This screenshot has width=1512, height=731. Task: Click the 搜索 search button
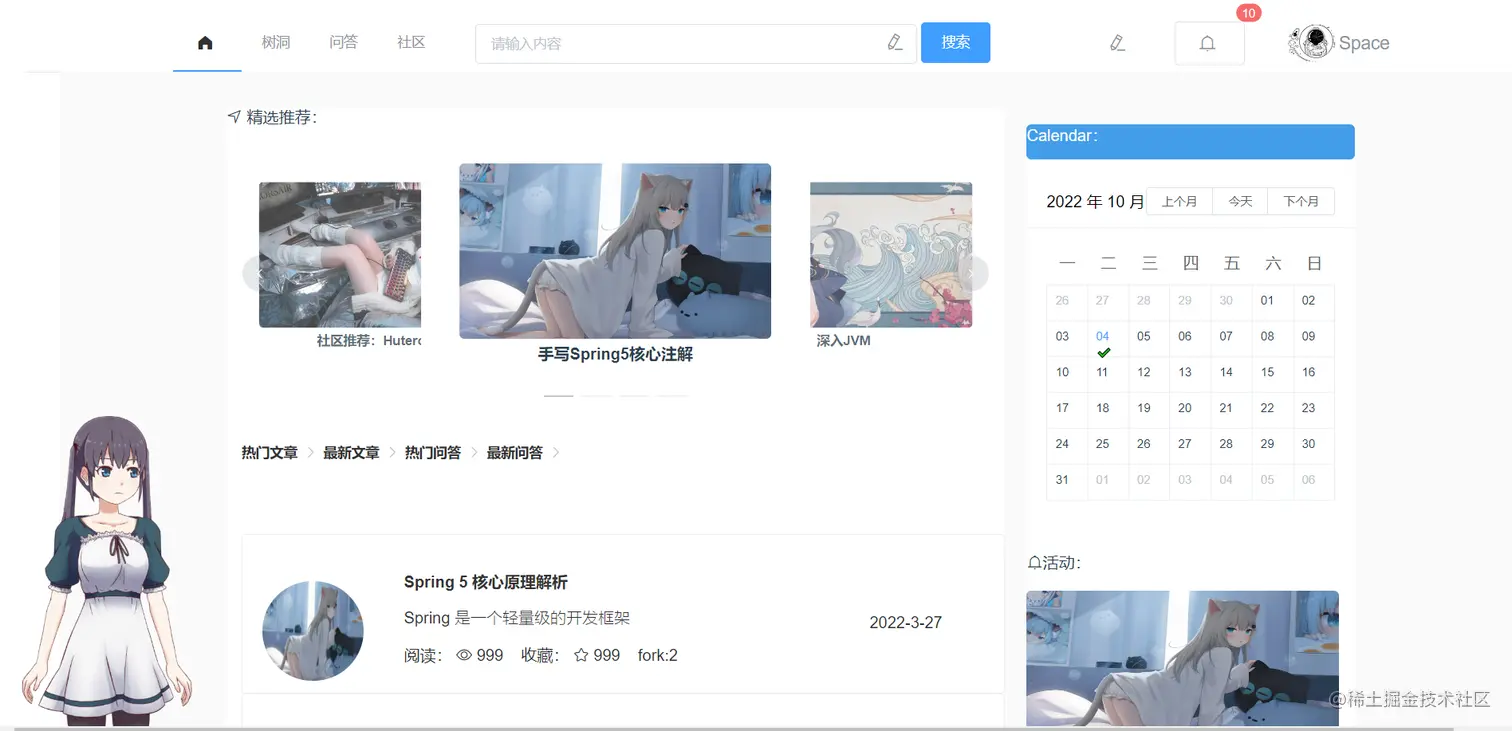pos(955,43)
